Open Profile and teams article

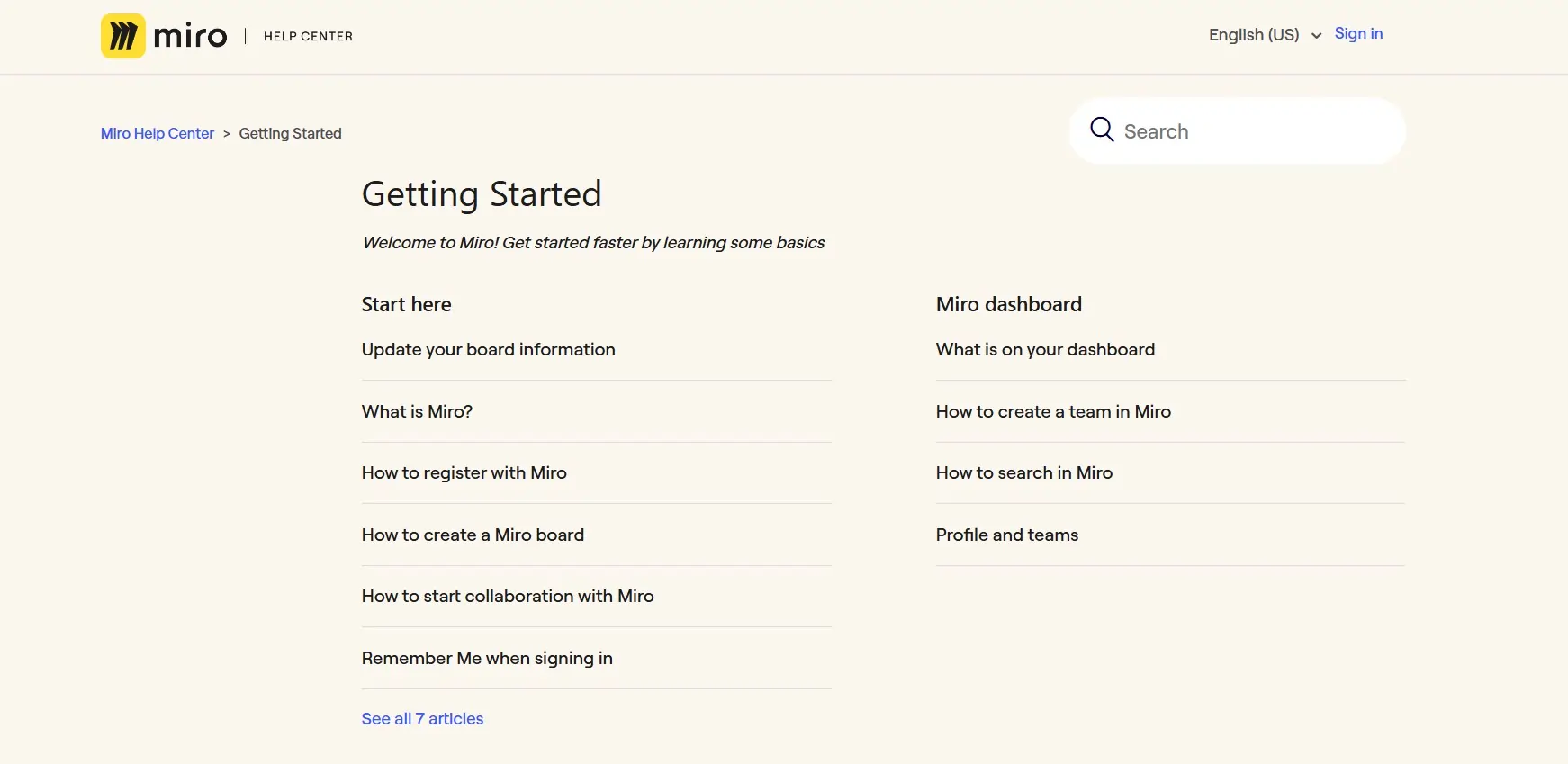[1007, 535]
